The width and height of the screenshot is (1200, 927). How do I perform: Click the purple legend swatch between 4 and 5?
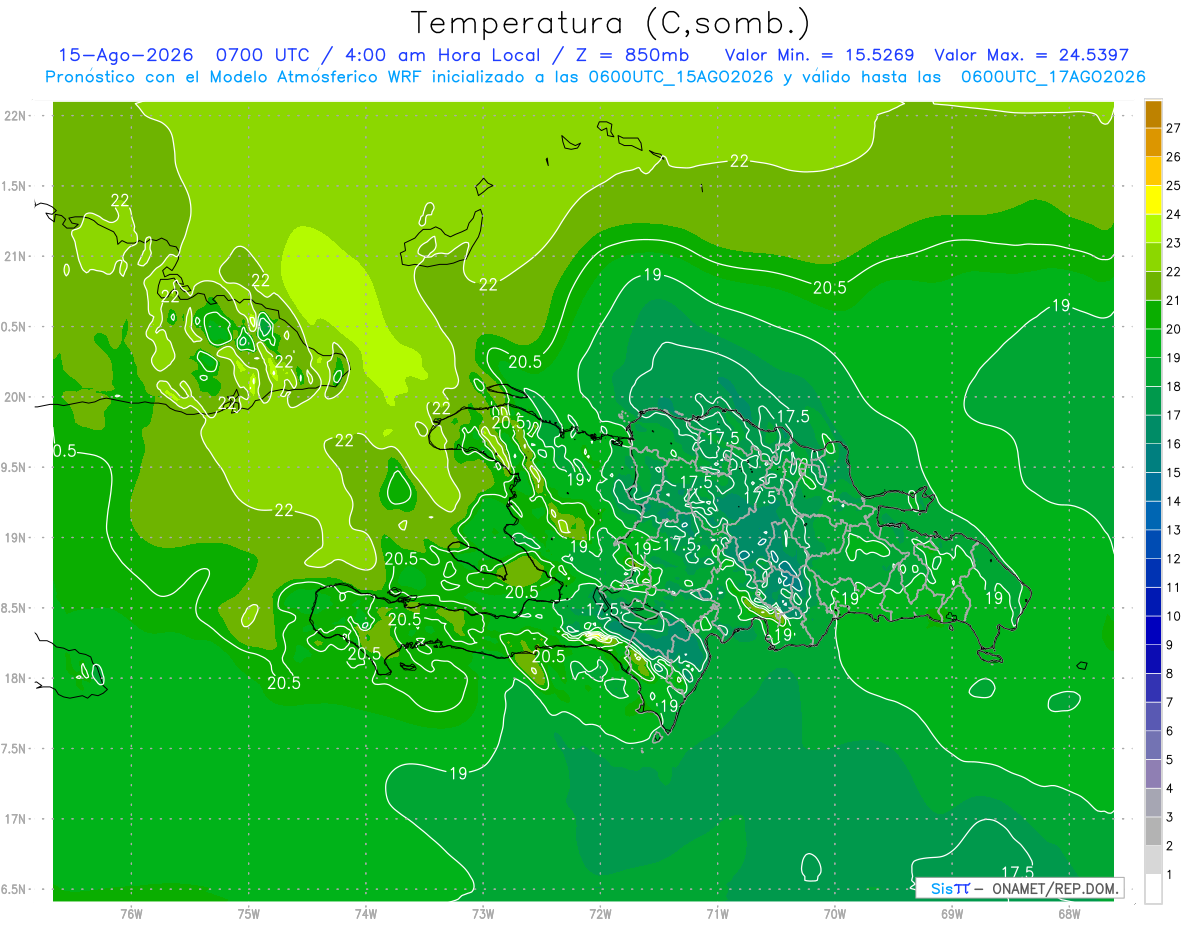click(x=1153, y=774)
